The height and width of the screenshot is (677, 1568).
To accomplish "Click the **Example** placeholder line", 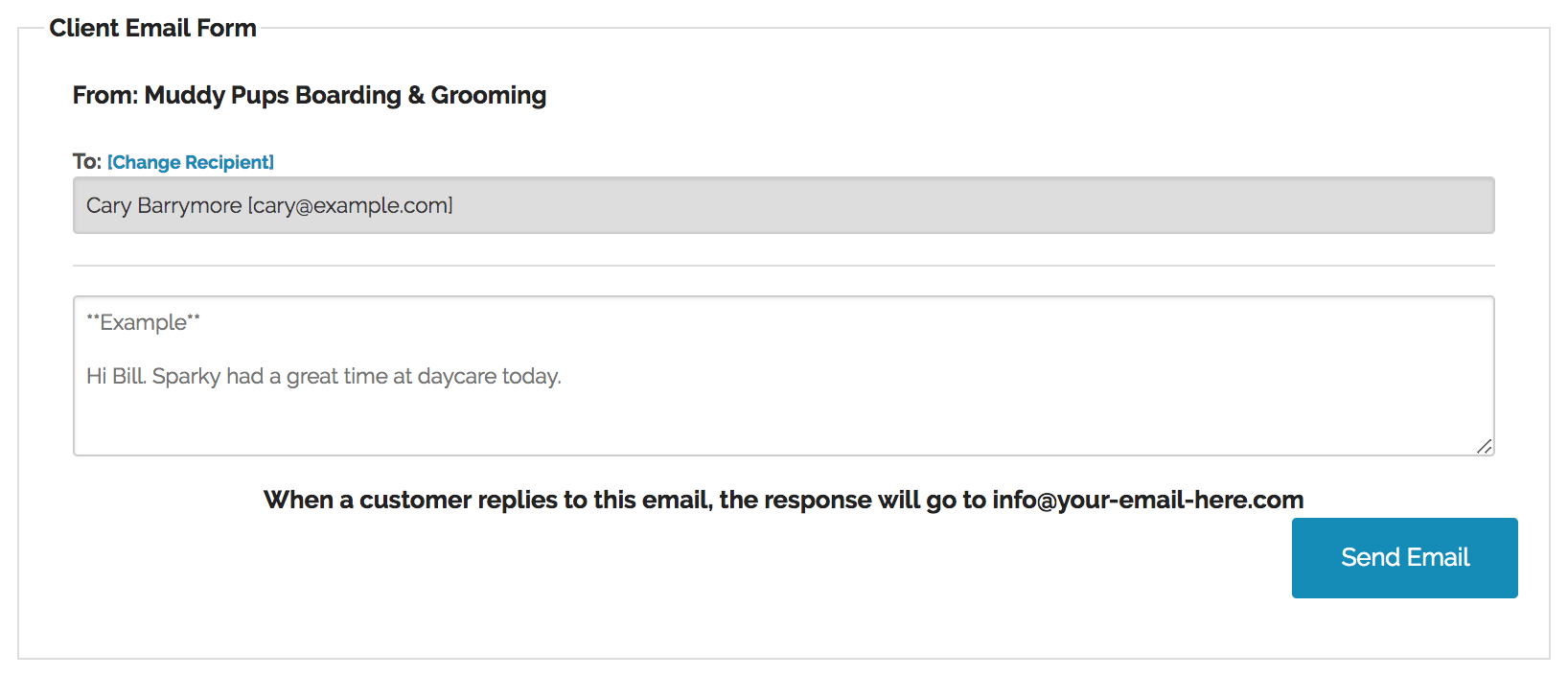I will coord(143,322).
